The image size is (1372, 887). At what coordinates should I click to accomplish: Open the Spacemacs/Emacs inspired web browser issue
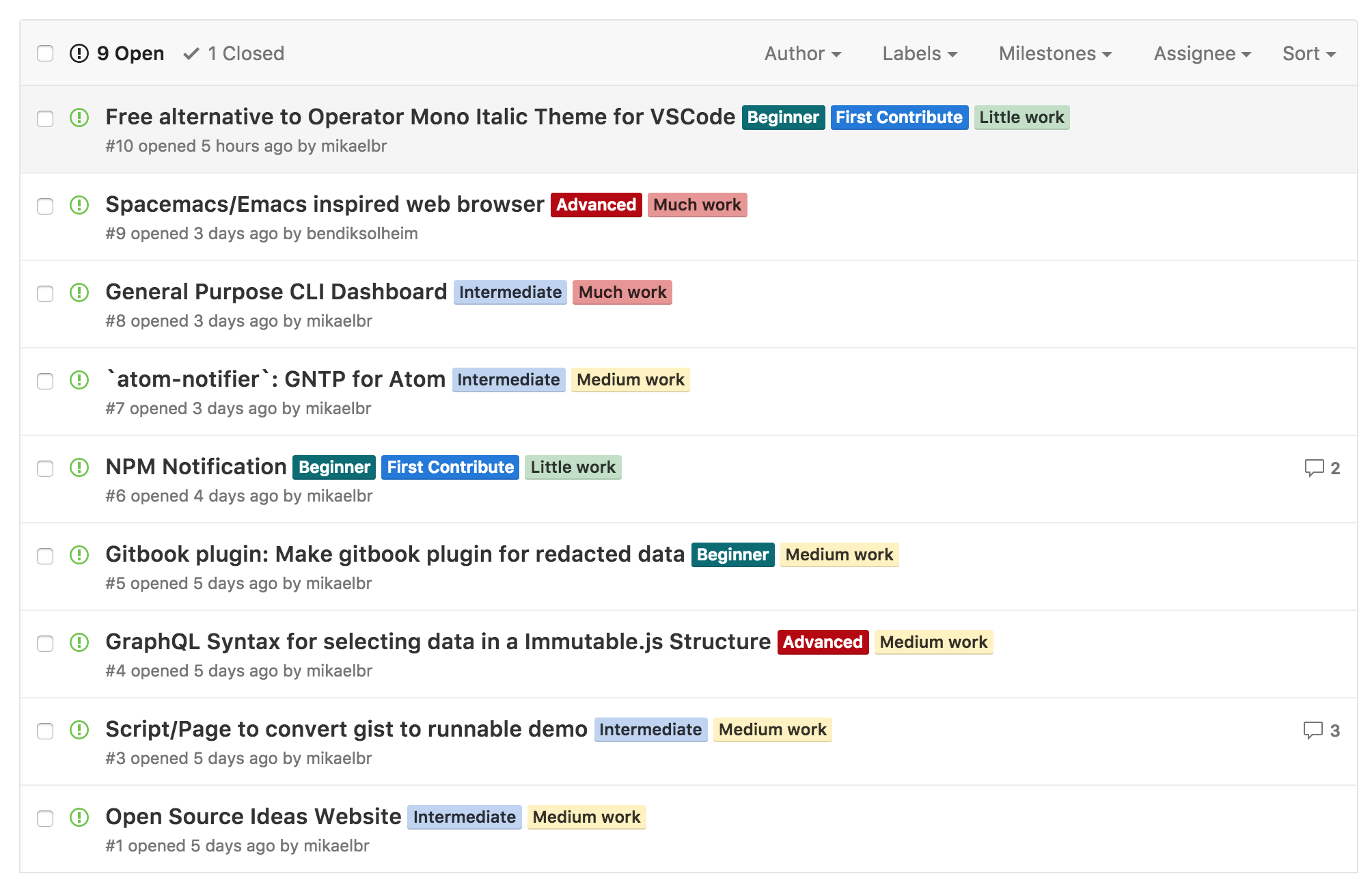tap(325, 204)
